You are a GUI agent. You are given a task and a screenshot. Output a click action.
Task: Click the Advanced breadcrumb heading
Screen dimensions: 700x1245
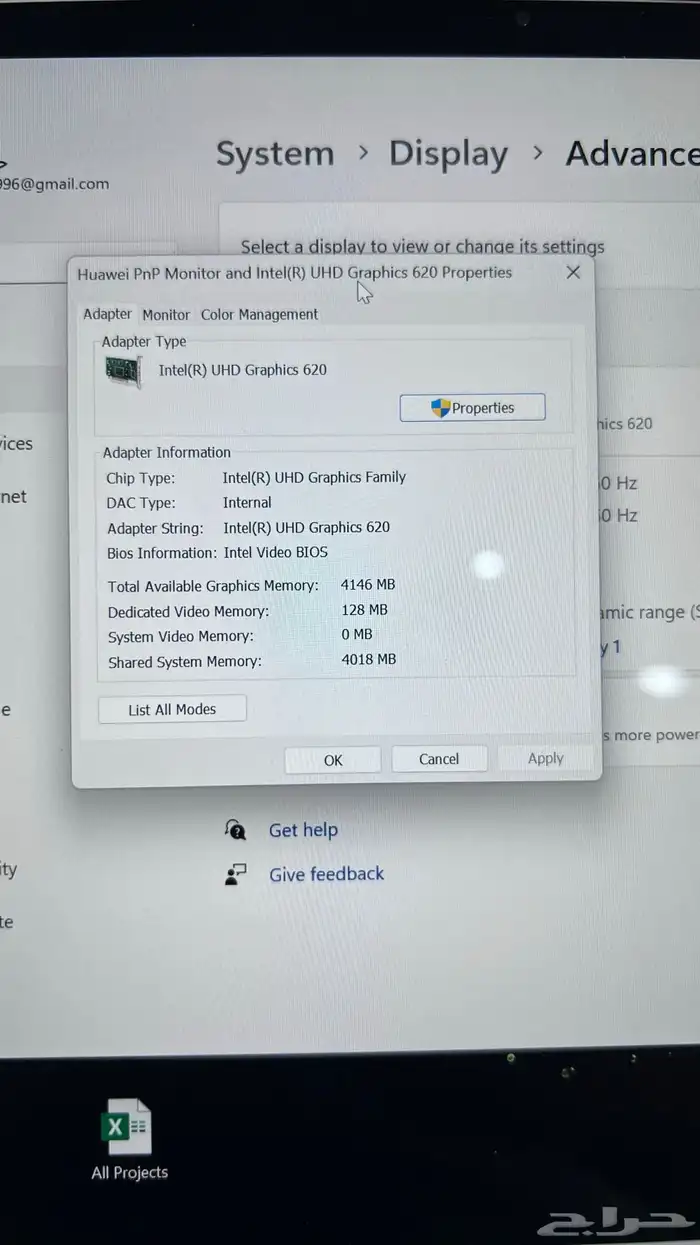(632, 154)
